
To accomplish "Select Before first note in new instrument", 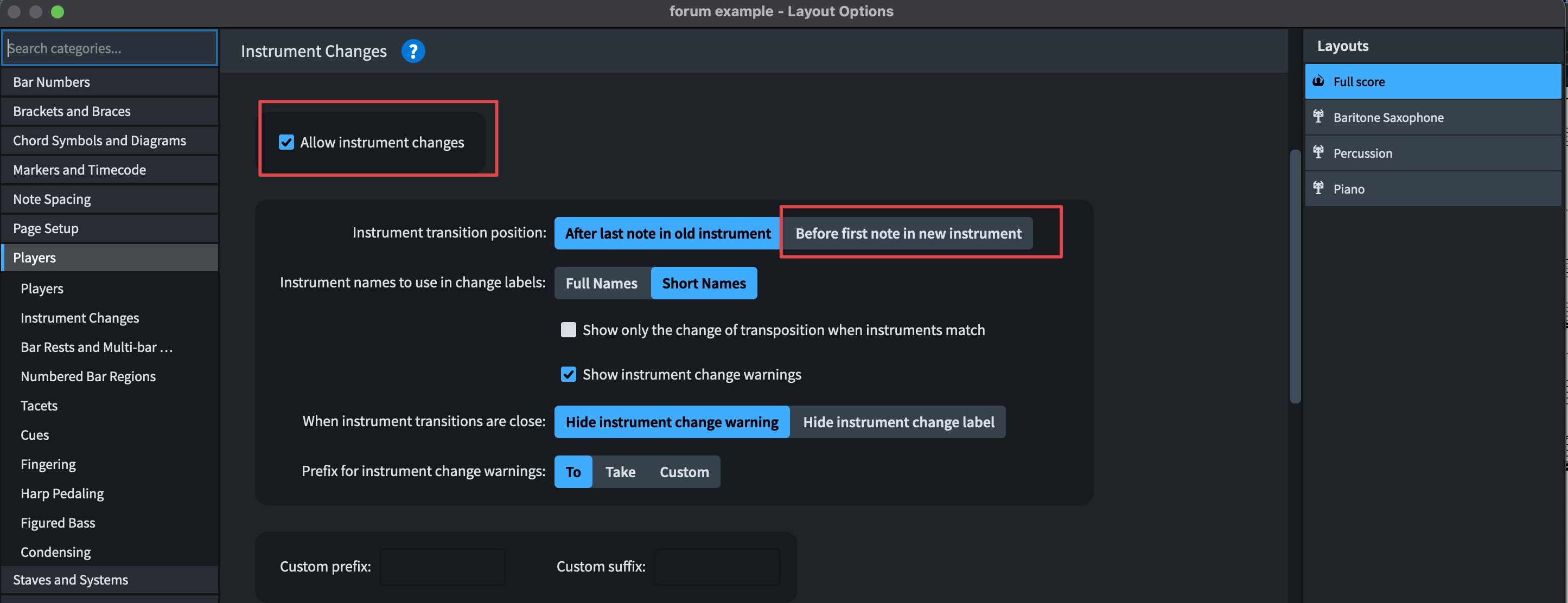I will [908, 234].
